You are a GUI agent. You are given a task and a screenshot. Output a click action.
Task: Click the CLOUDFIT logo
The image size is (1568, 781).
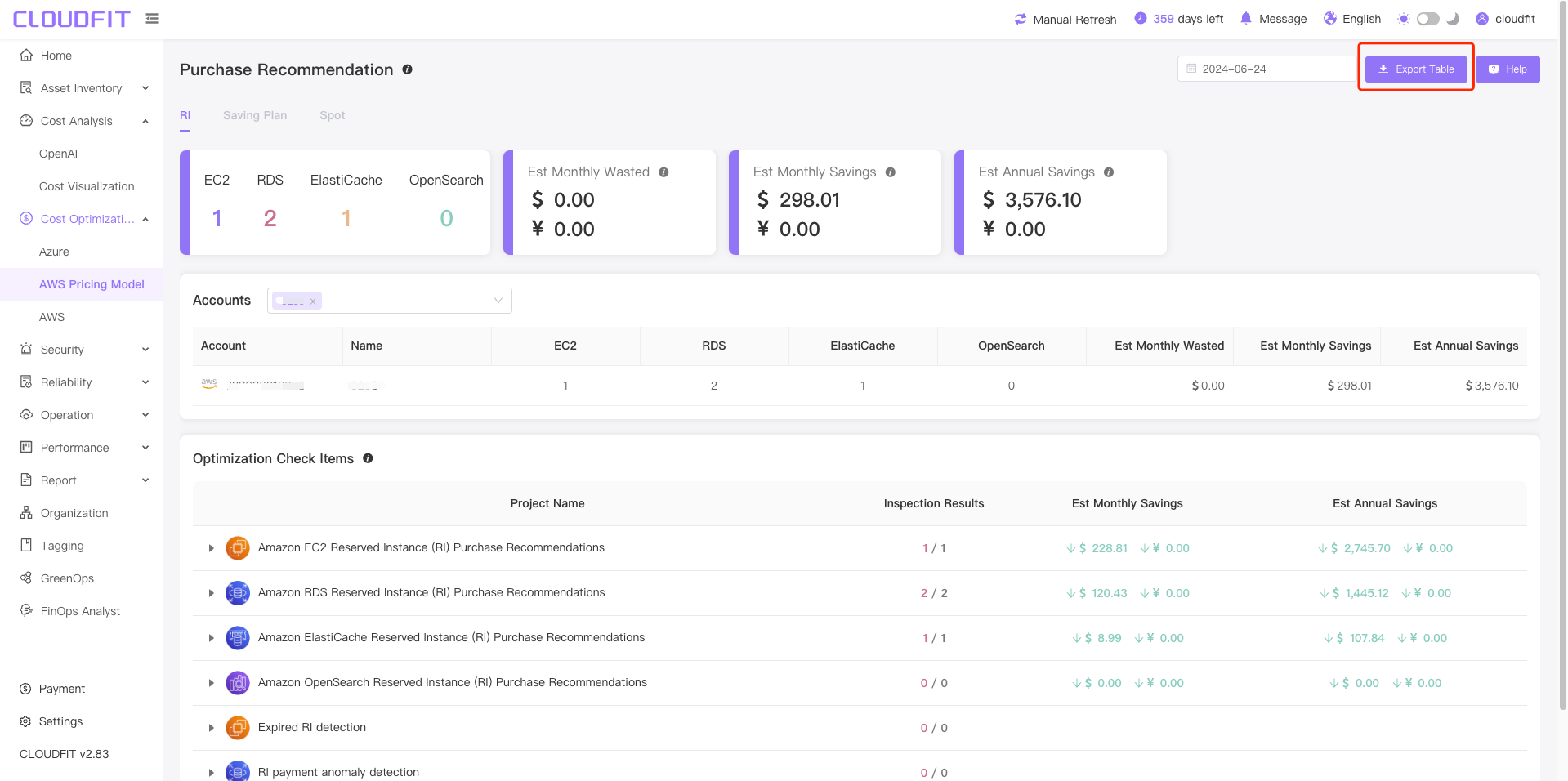[x=72, y=19]
